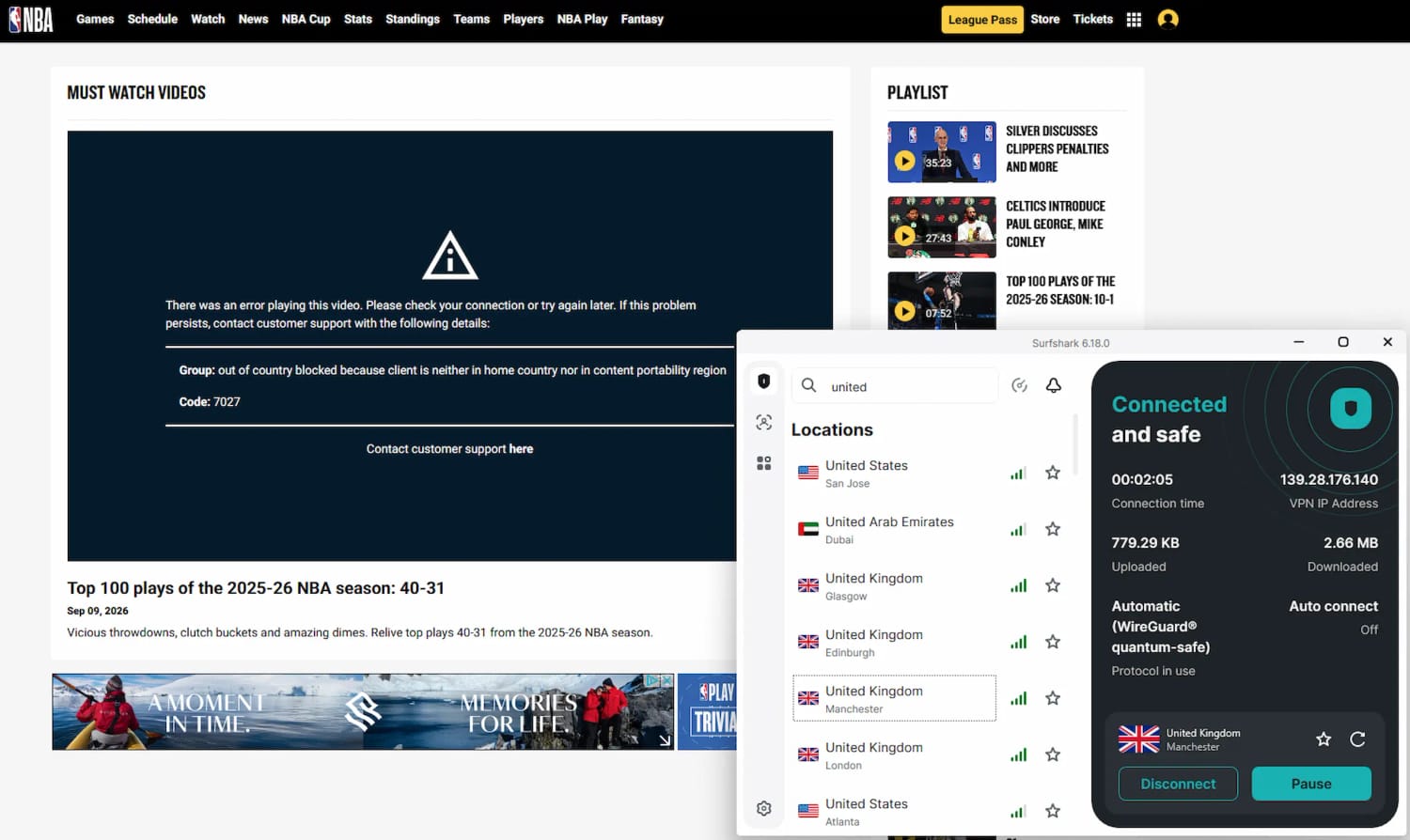The height and width of the screenshot is (840, 1410).
Task: Select United States San Jose location
Action: coord(894,473)
